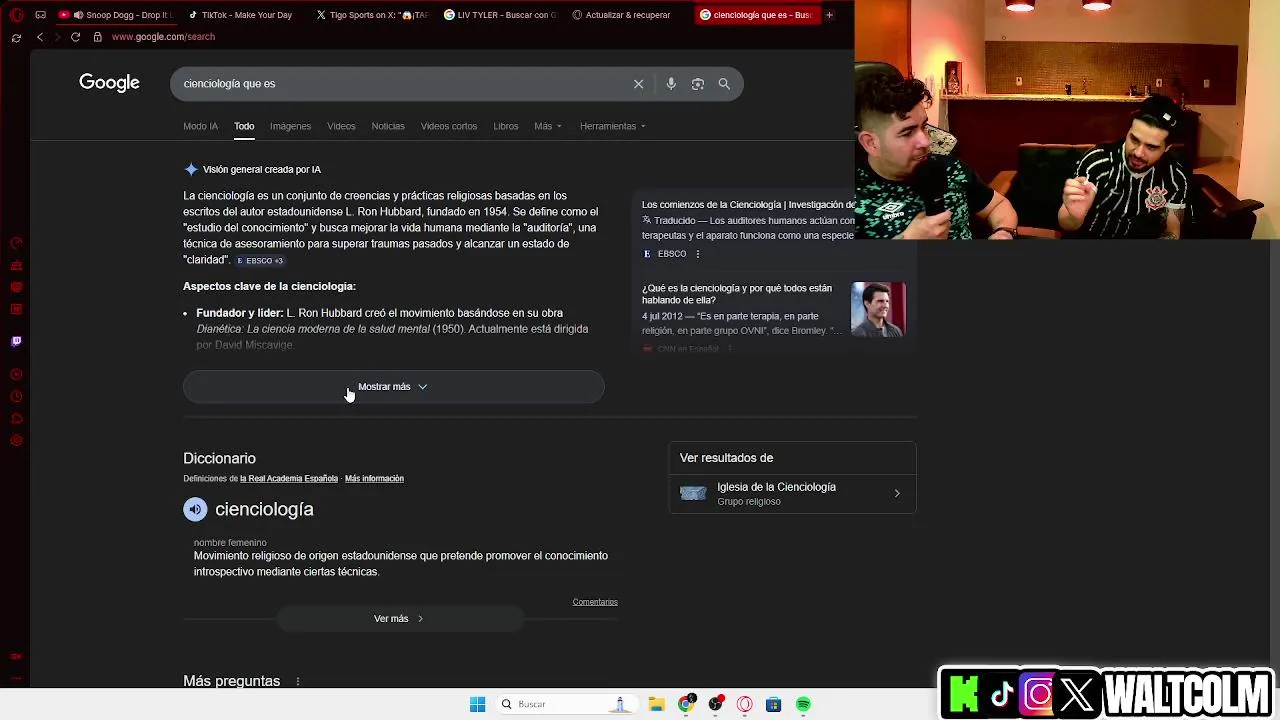Expand dictionary with Ver más
This screenshot has height=720, width=1280.
point(399,619)
